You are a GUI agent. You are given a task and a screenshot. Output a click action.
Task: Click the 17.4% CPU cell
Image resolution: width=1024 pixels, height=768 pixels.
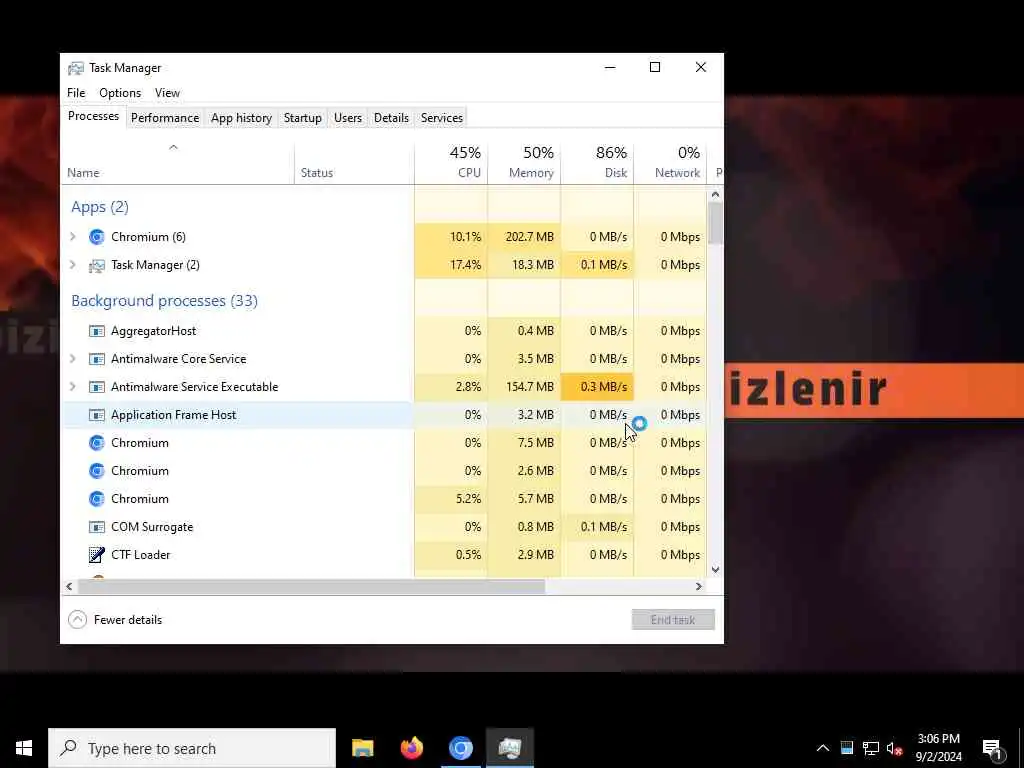(x=451, y=265)
